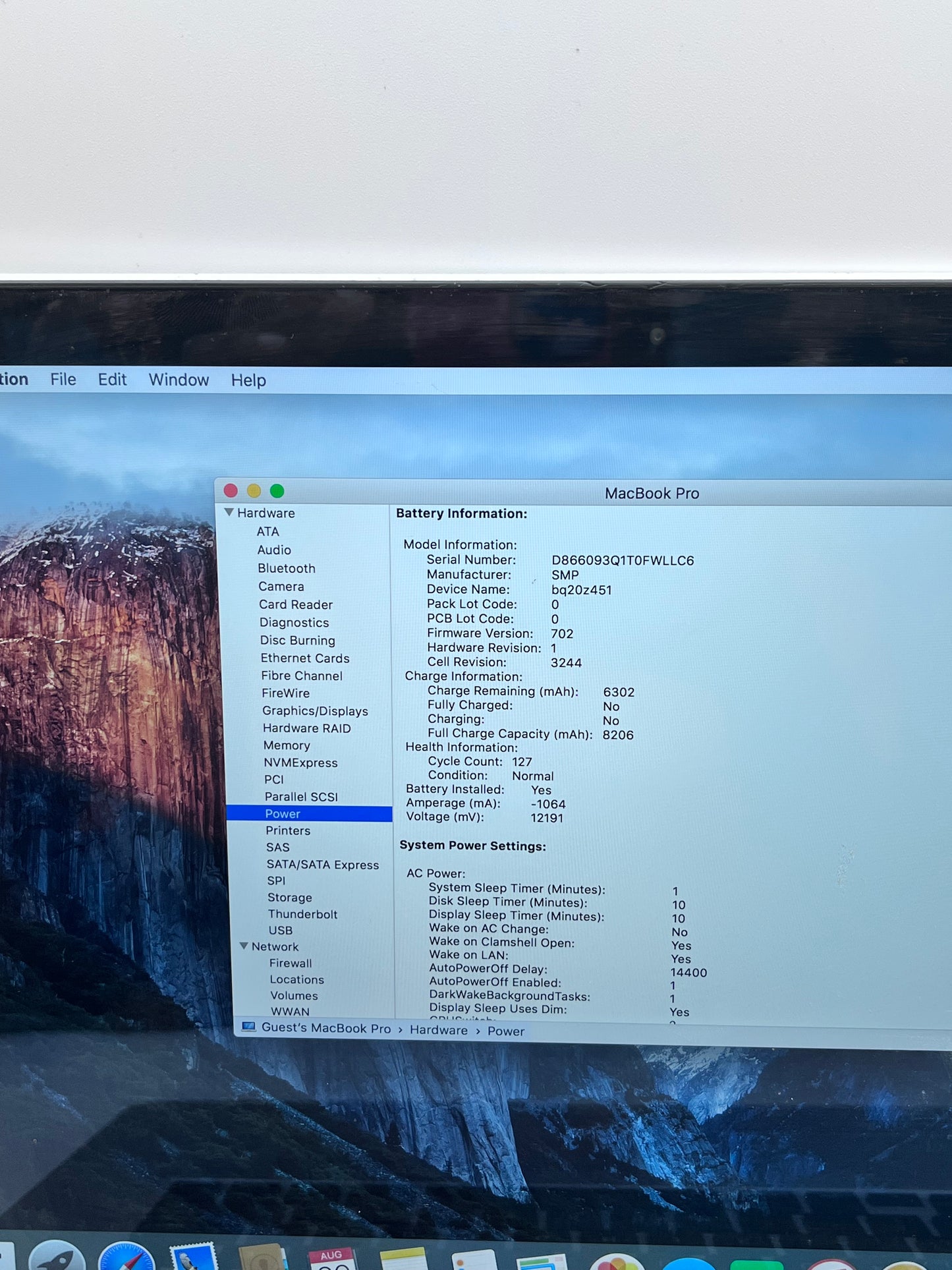Screen dimensions: 952x1270
Task: Select Parallel SCSI in the sidebar
Action: pyautogui.click(x=302, y=796)
